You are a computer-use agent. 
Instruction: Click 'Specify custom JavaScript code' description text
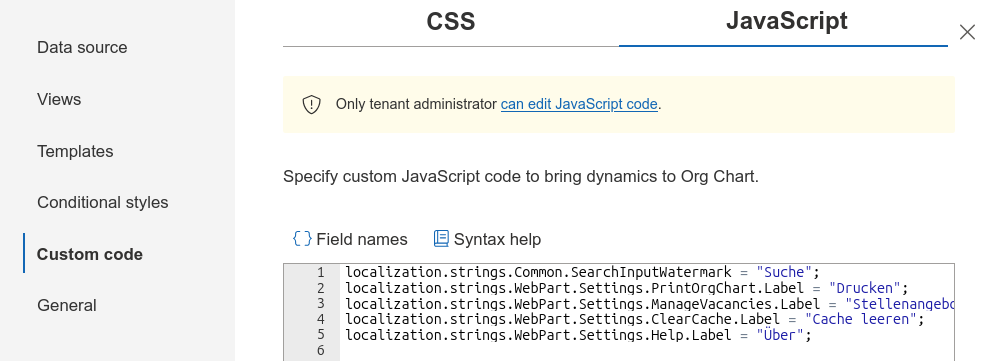[x=521, y=176]
